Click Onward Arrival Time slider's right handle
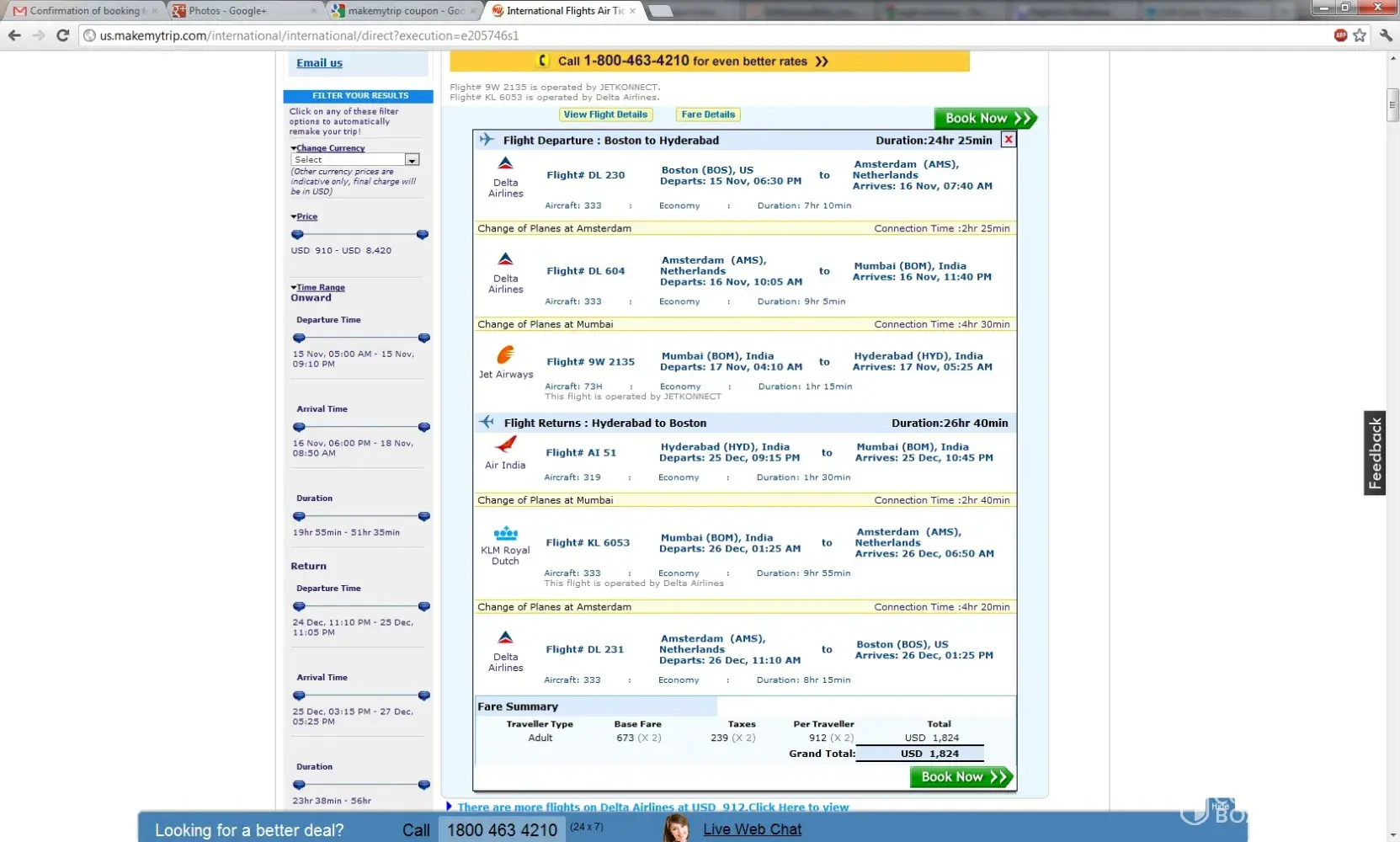The image size is (1400, 842). pyautogui.click(x=423, y=427)
